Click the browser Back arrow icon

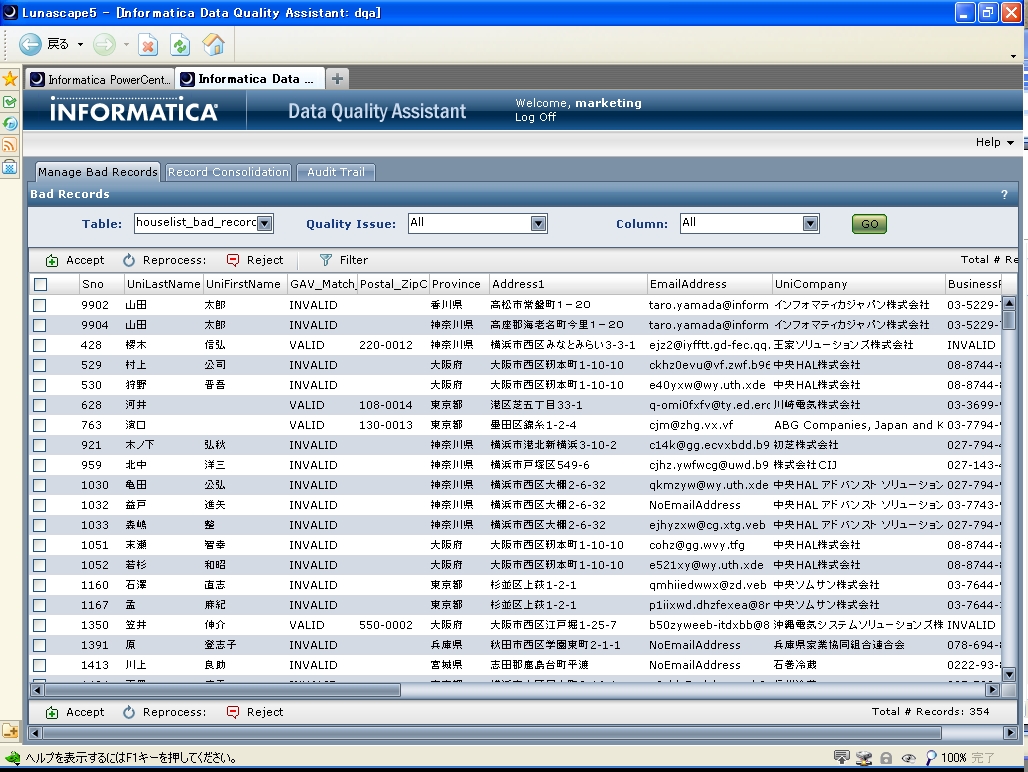[30, 44]
